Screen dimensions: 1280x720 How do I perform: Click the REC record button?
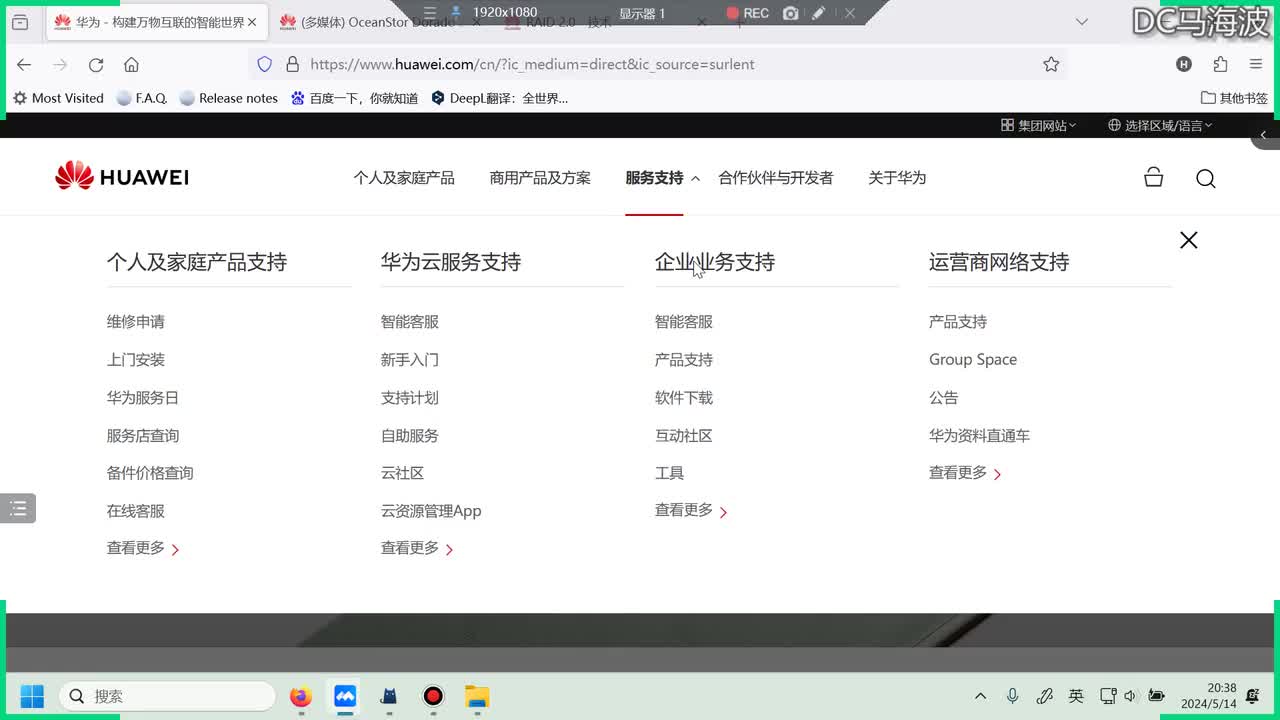[x=747, y=13]
